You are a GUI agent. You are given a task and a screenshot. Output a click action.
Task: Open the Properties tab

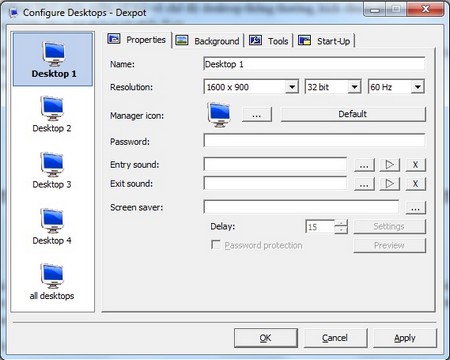tap(137, 40)
